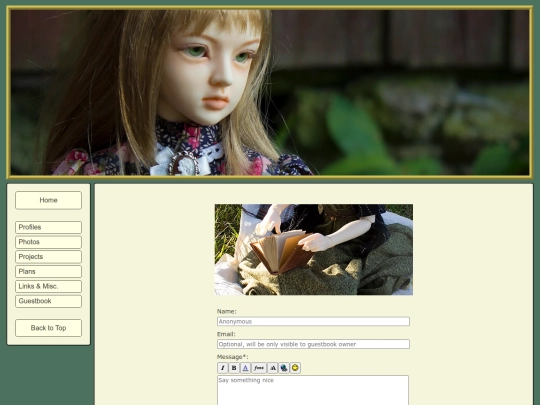Click the doll portrait banner image
The height and width of the screenshot is (405, 540).
(x=270, y=92)
